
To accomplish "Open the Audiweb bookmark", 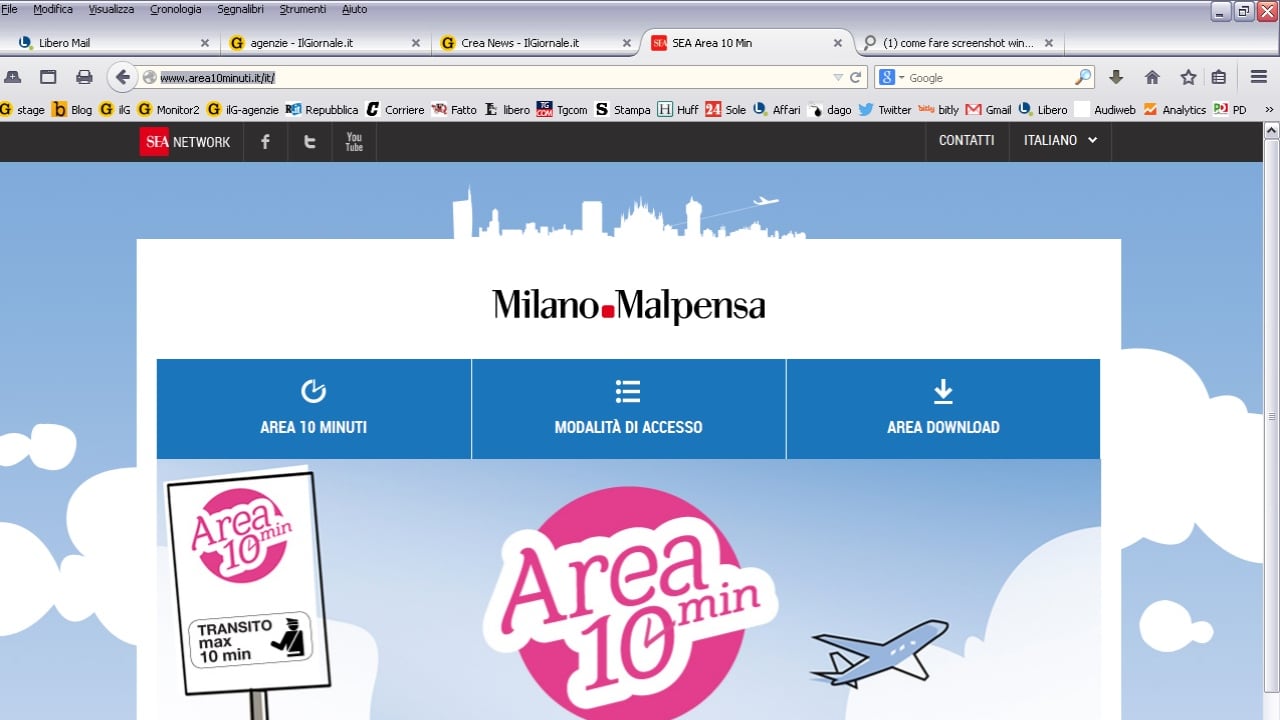I will 1105,110.
